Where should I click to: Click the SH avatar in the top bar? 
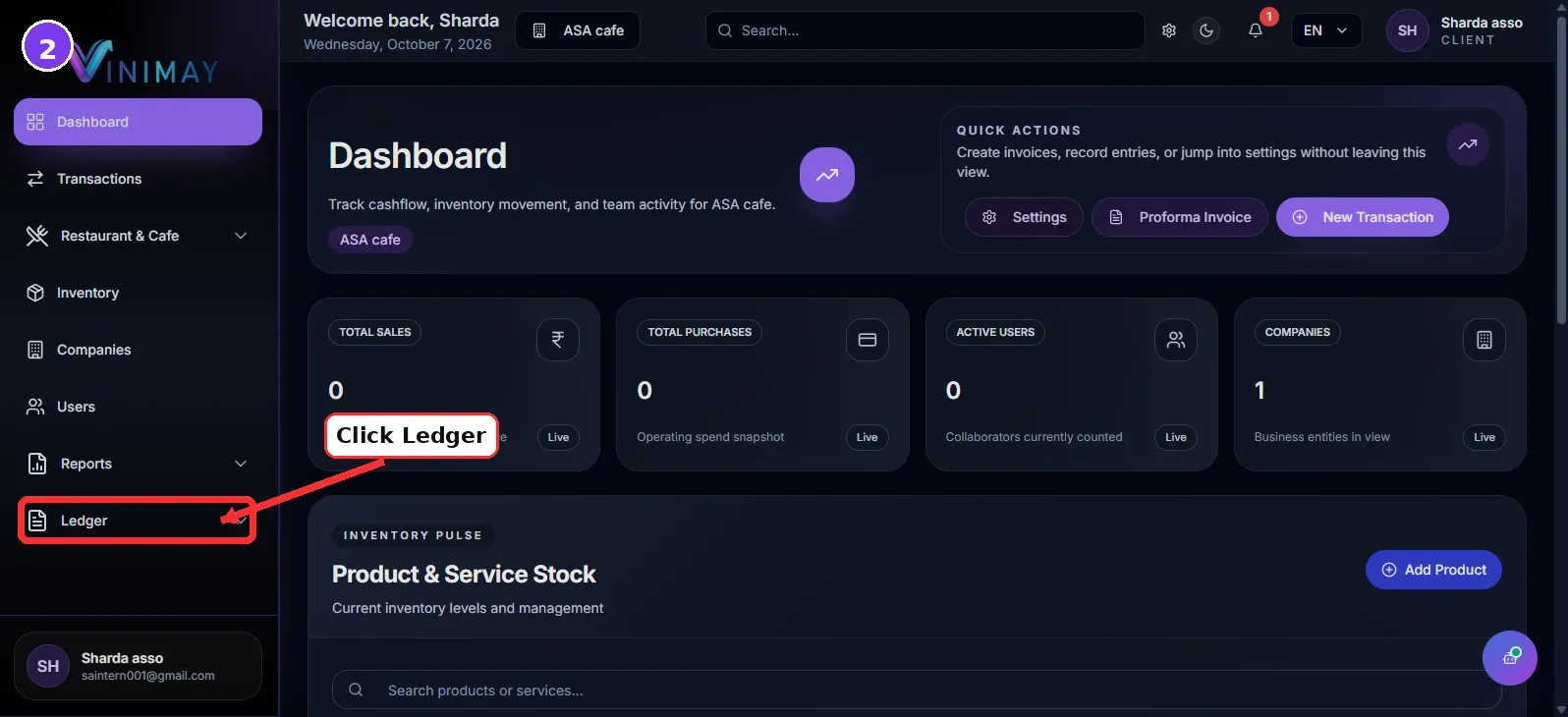1407,30
